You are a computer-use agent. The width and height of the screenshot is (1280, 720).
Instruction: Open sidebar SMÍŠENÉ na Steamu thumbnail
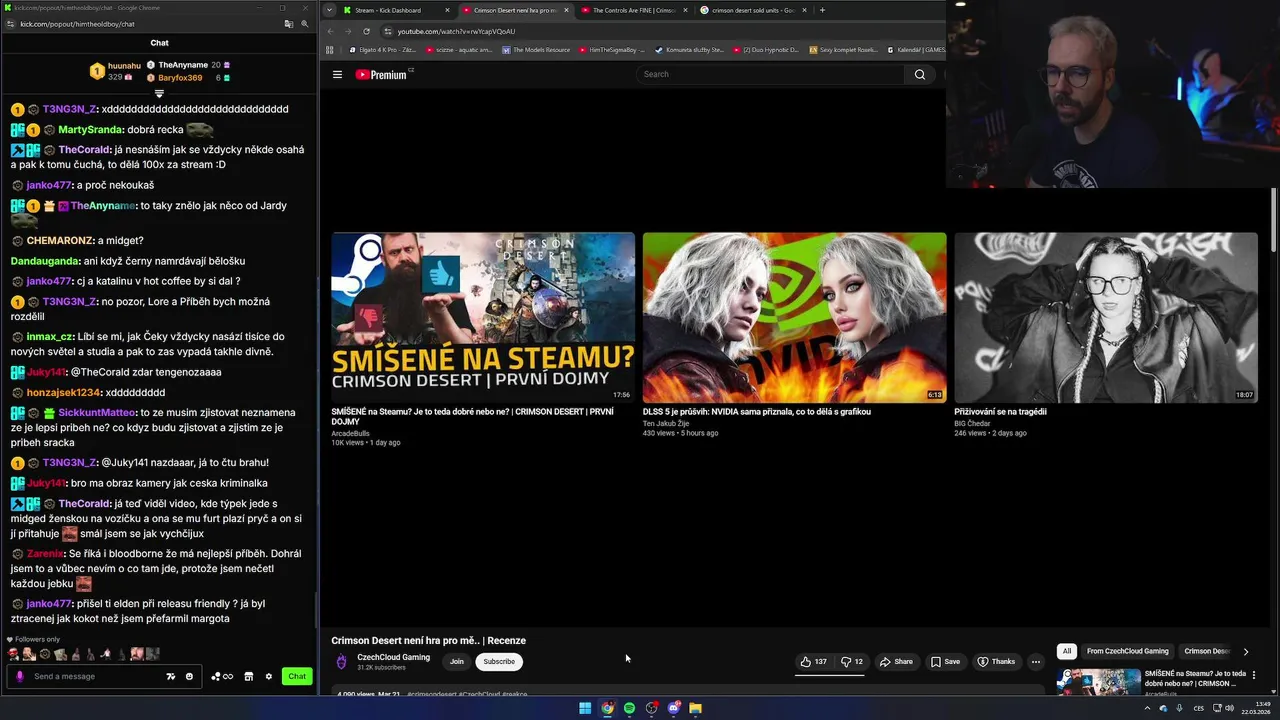(1098, 682)
